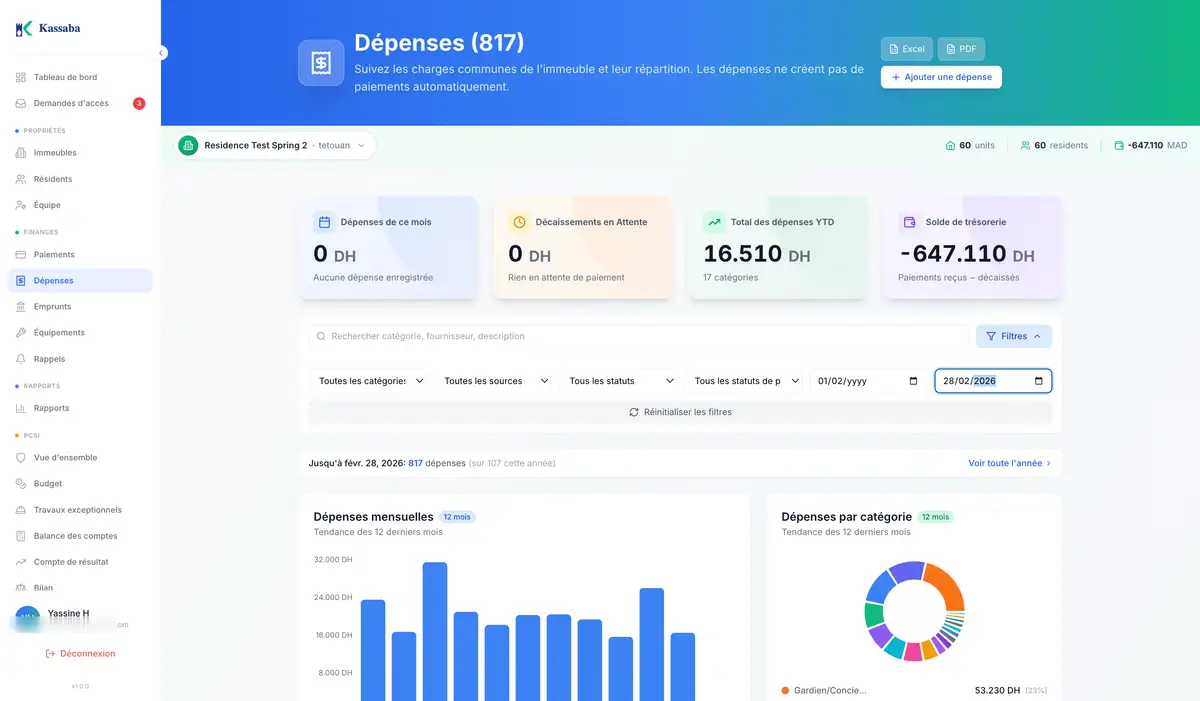Collapse the Filtres panel
This screenshot has width=1200, height=701.
point(1014,337)
